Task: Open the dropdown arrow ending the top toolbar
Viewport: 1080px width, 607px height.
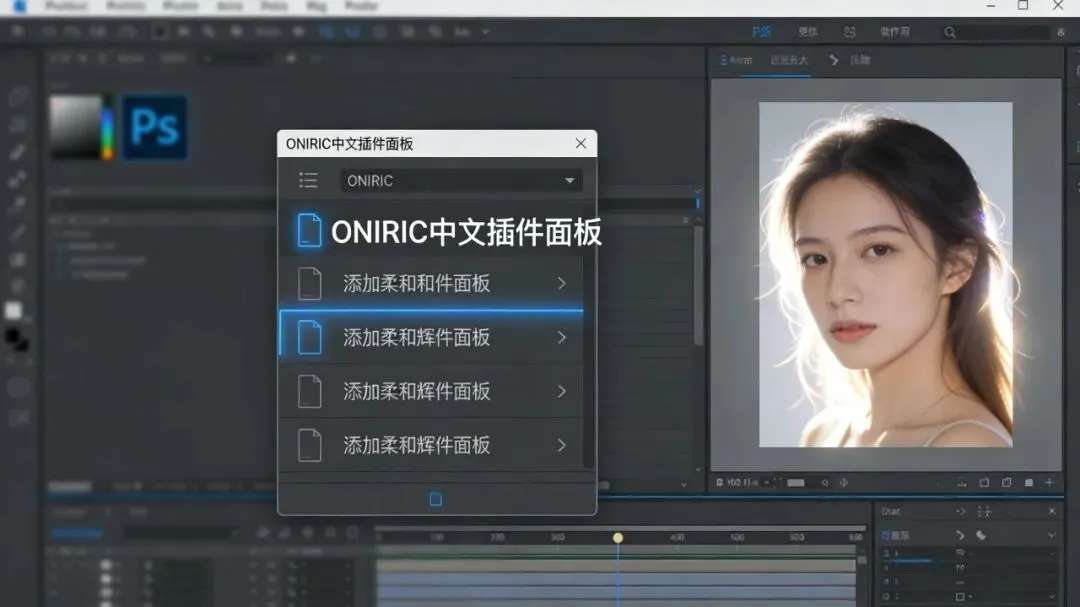Action: coord(485,32)
